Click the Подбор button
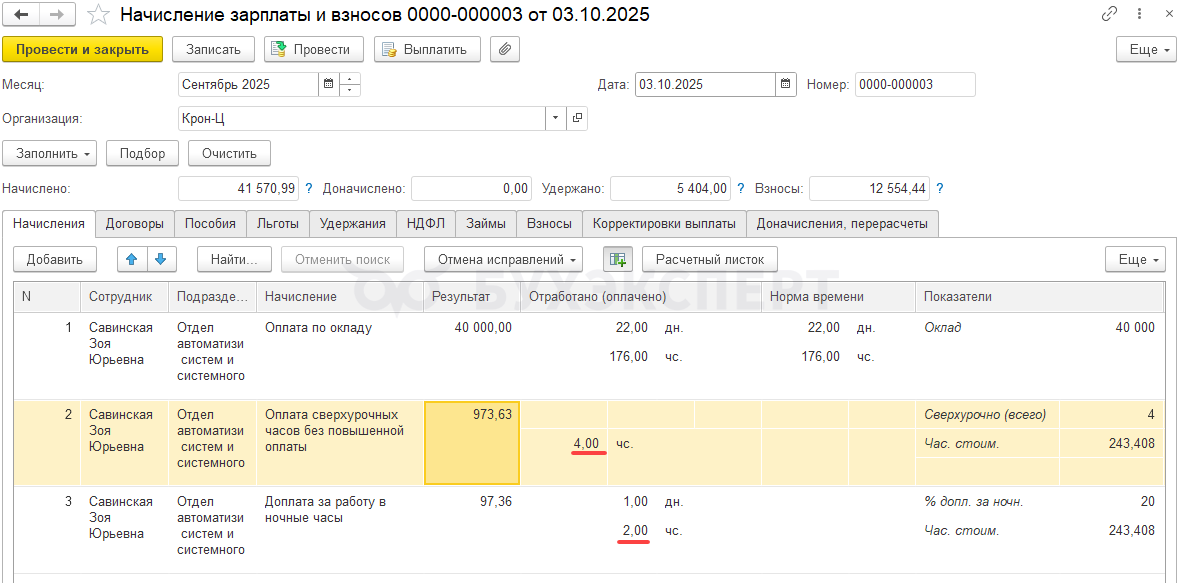Screen dimensions: 1181x583 [142, 154]
